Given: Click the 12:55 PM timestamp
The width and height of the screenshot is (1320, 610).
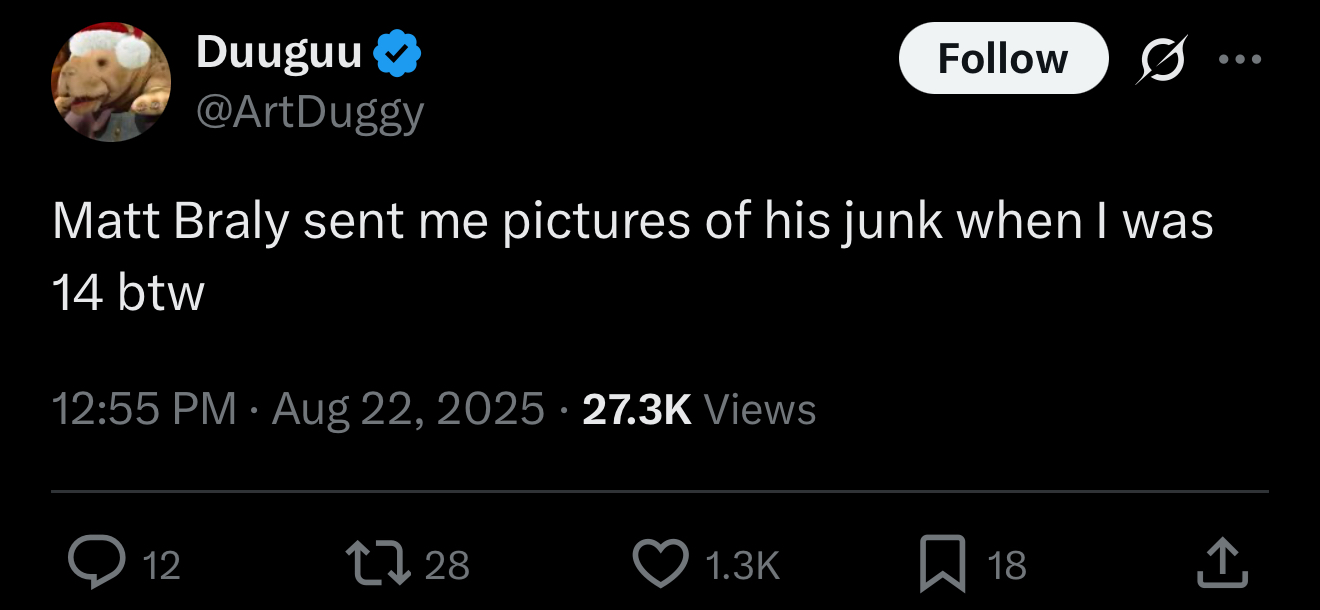Looking at the screenshot, I should point(144,409).
